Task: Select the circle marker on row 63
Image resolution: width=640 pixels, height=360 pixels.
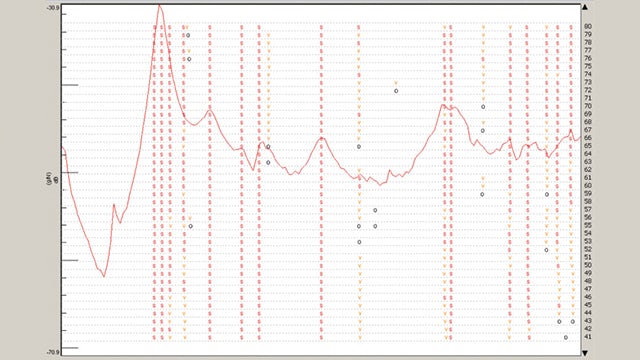Action: pos(268,162)
